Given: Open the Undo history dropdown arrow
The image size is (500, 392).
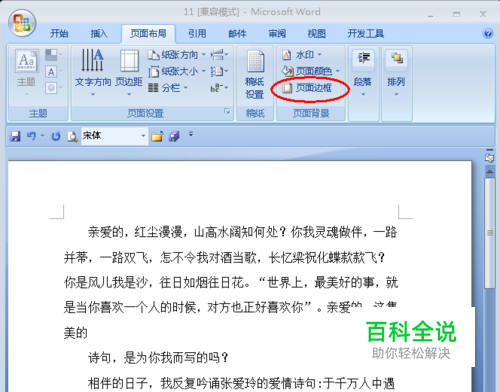Looking at the screenshot, I should click(x=42, y=136).
